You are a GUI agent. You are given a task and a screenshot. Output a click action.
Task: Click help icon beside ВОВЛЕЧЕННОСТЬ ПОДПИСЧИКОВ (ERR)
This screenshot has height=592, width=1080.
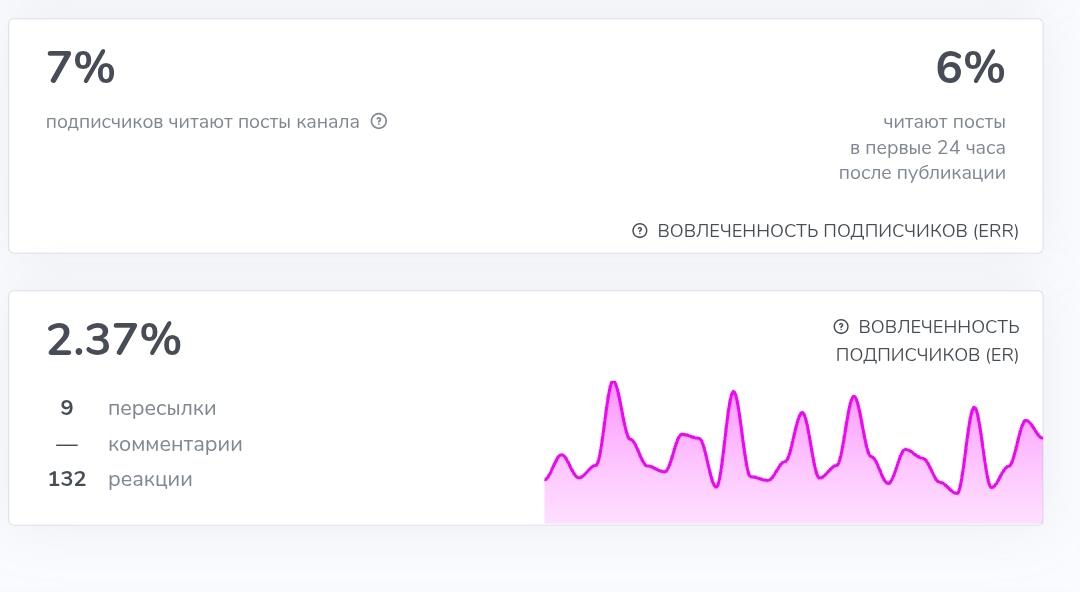(640, 231)
